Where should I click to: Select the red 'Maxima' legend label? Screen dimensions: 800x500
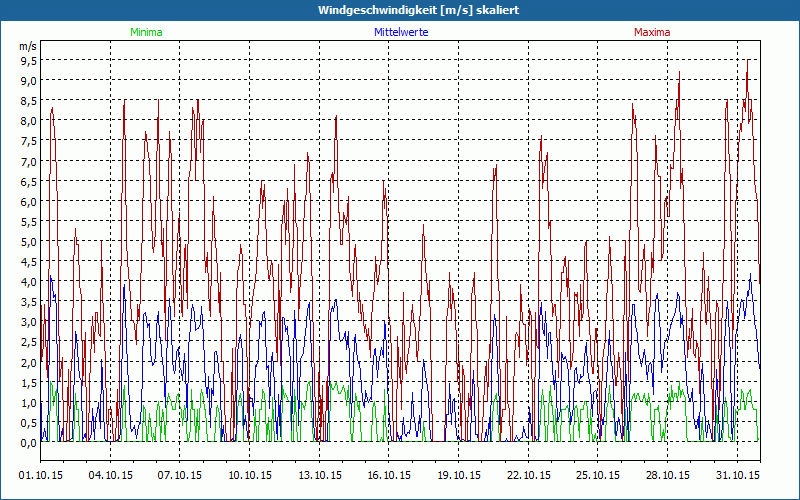pos(652,32)
